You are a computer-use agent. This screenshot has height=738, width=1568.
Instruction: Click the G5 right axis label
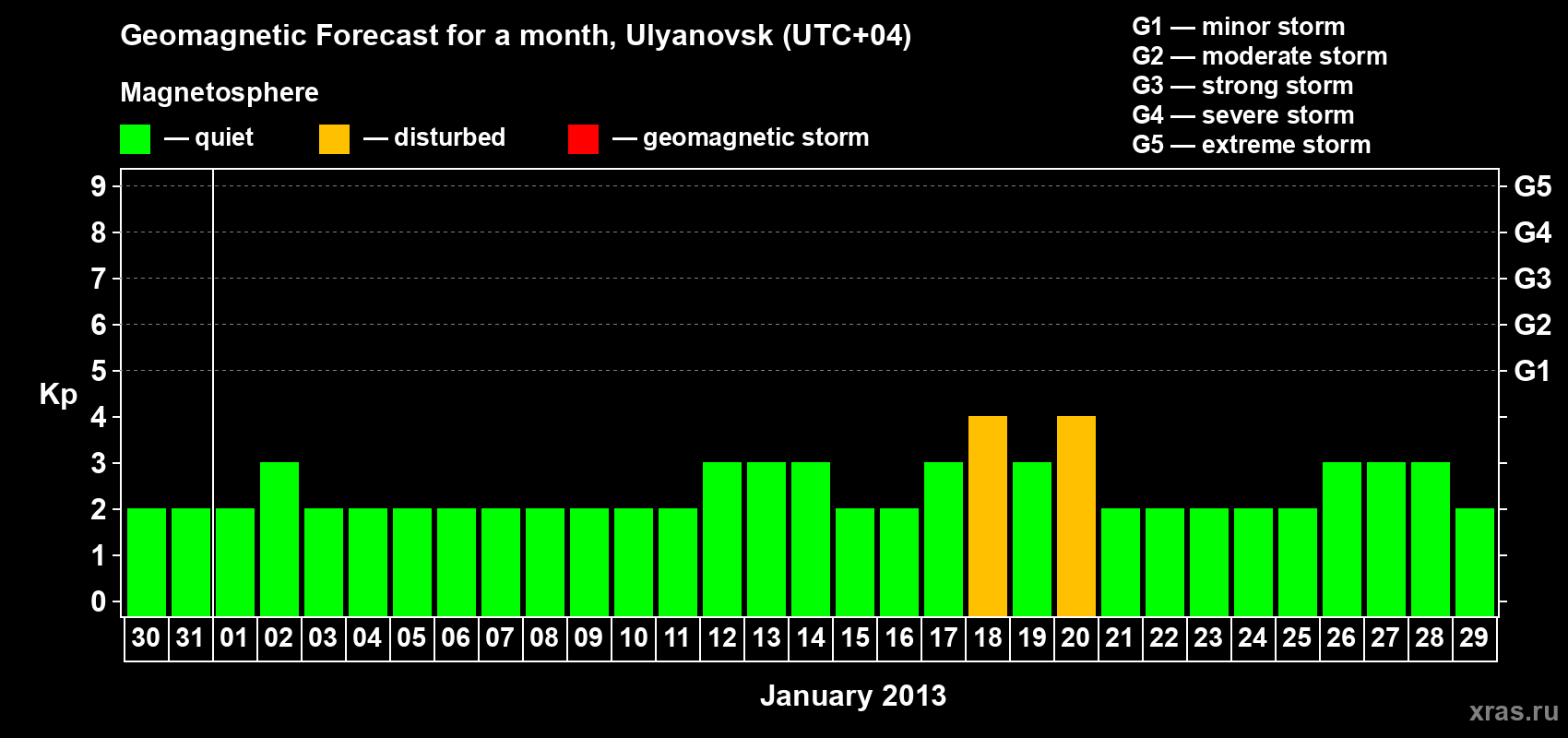pyautogui.click(x=1533, y=186)
